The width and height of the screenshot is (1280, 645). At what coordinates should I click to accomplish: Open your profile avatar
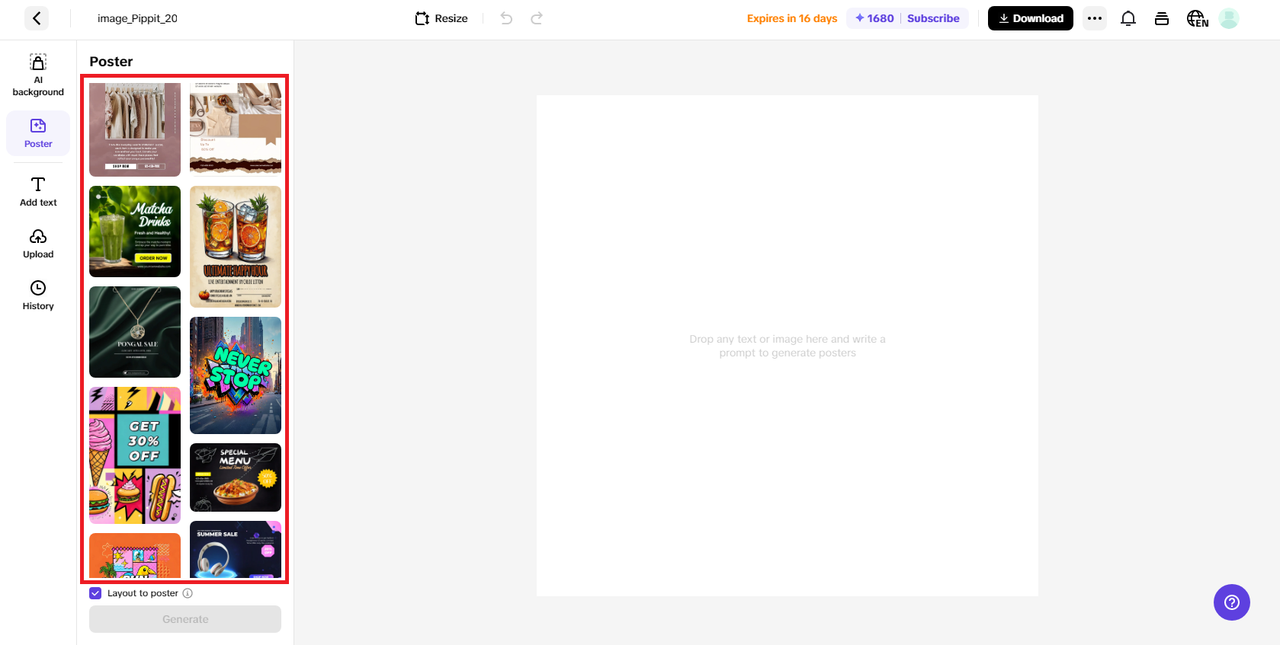pos(1228,18)
